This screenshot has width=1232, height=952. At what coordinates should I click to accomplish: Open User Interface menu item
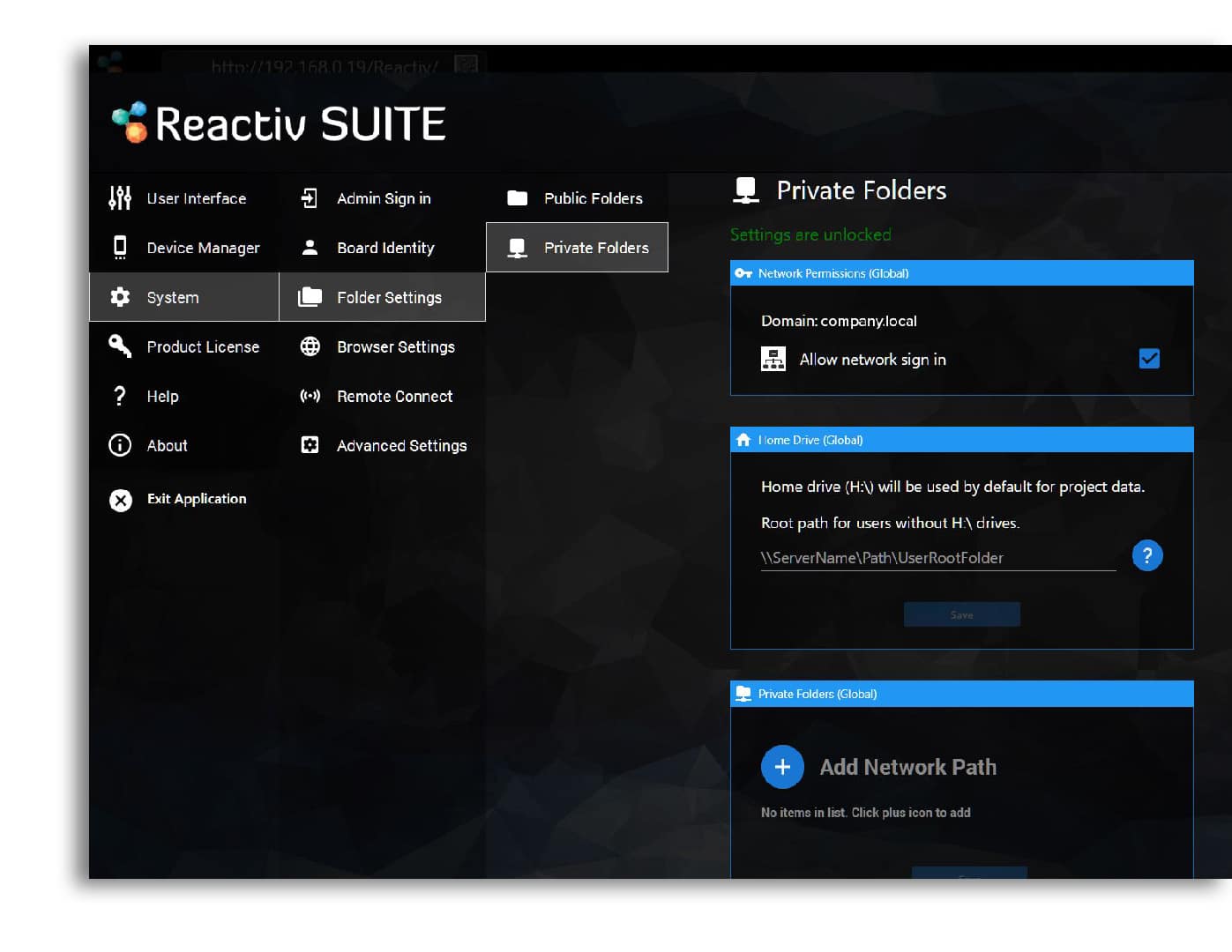point(184,198)
